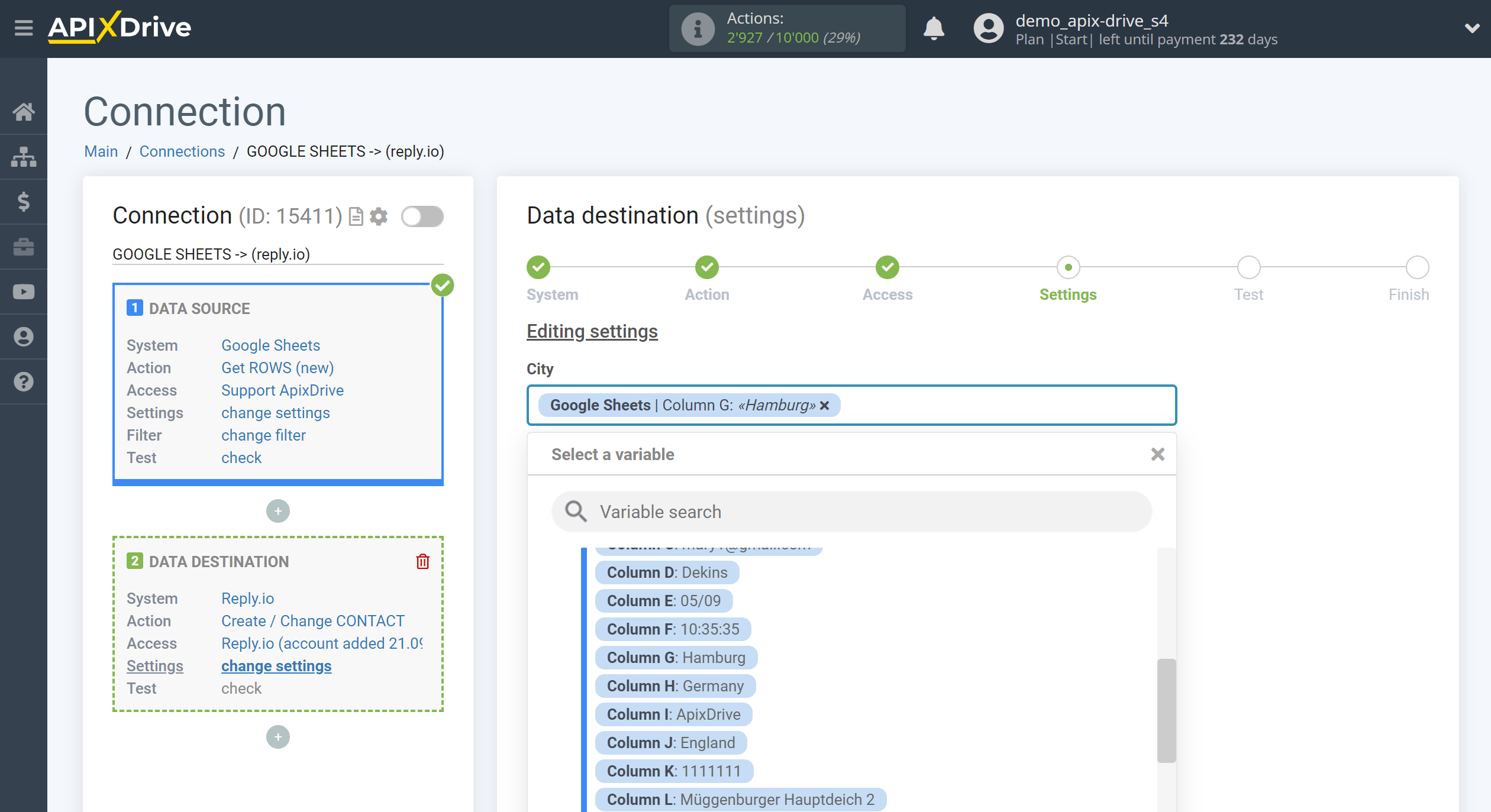
Task: Open Google Sheets system link
Action: 270,345
